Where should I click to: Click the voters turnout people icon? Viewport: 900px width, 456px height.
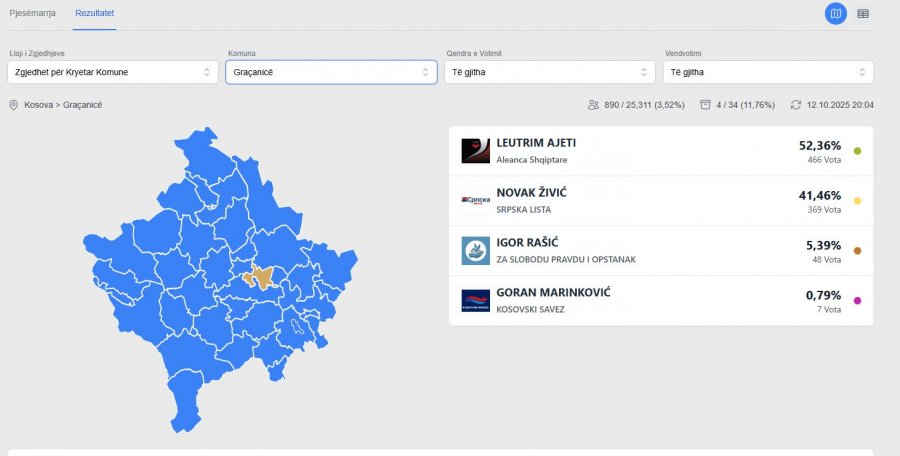[x=594, y=105]
